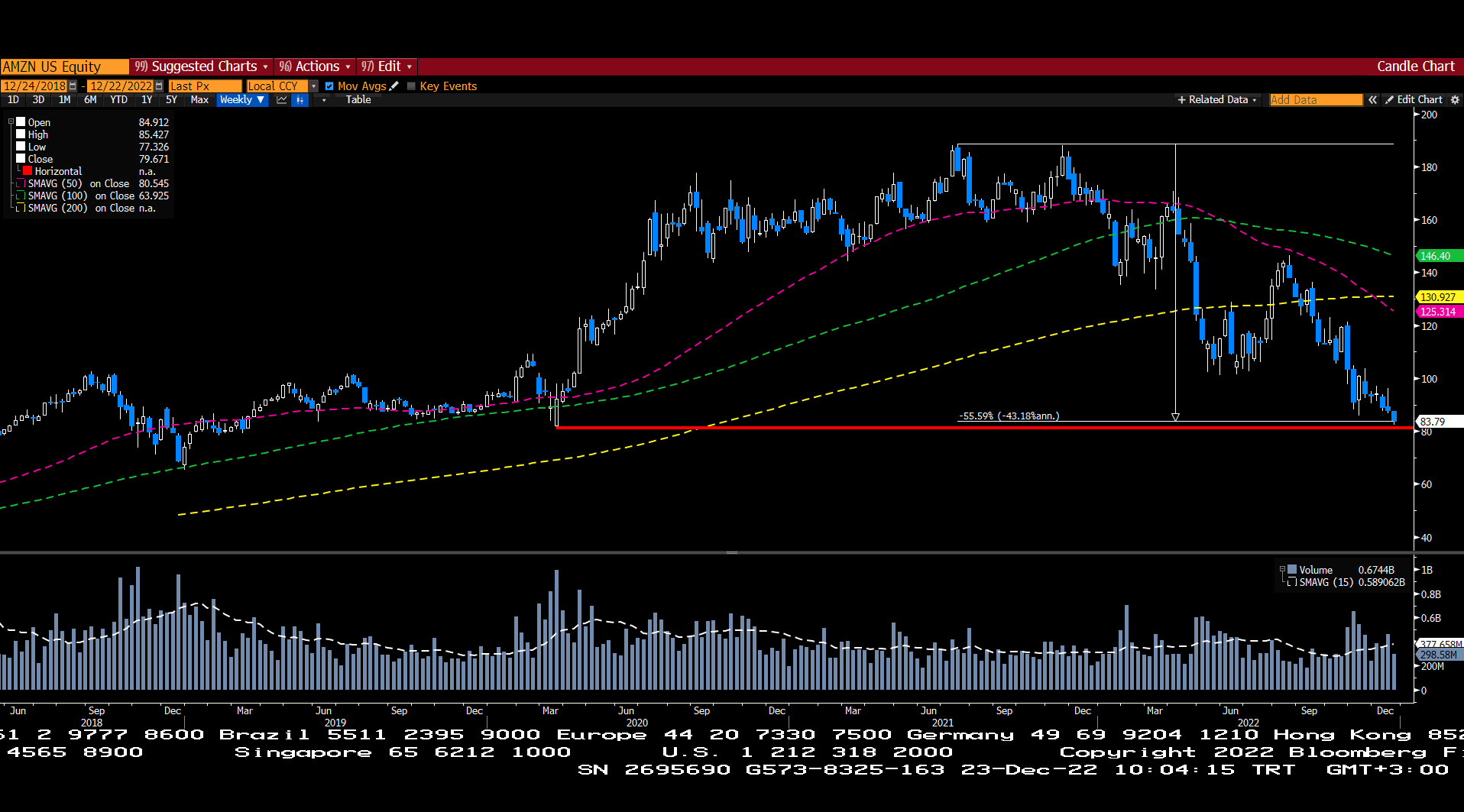
Task: Select candle chart type icon
Action: tap(300, 100)
